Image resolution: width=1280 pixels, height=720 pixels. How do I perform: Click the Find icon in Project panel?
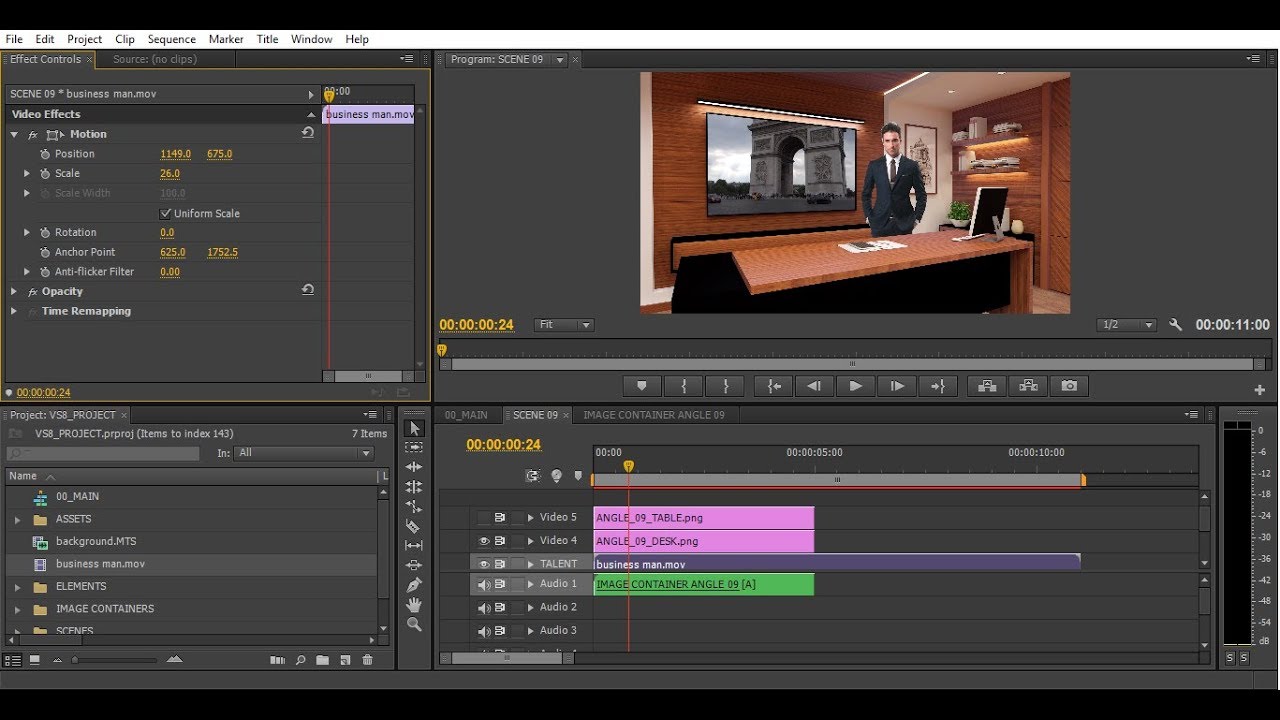[300, 660]
